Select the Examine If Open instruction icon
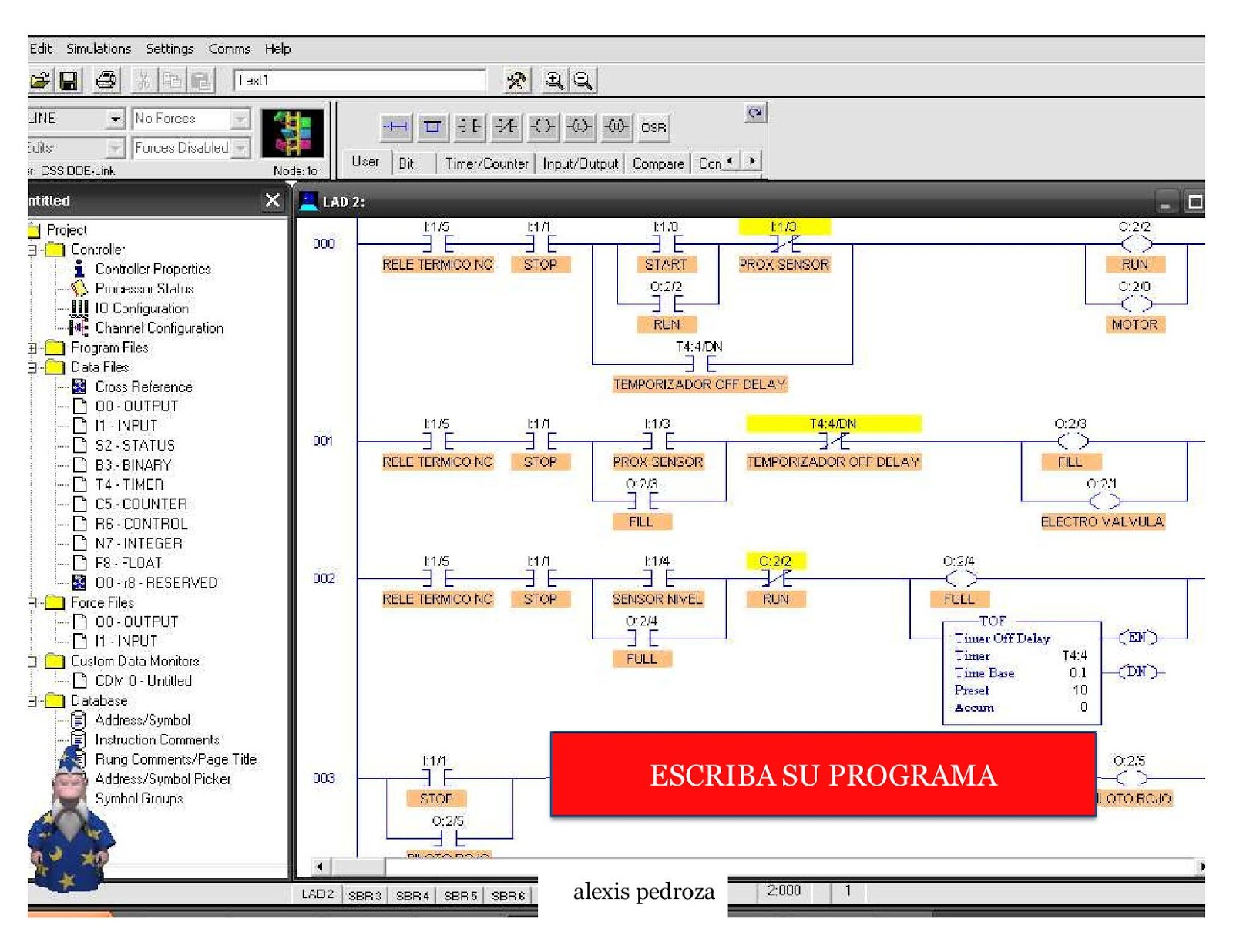This screenshot has width=1233, height=952. [506, 127]
